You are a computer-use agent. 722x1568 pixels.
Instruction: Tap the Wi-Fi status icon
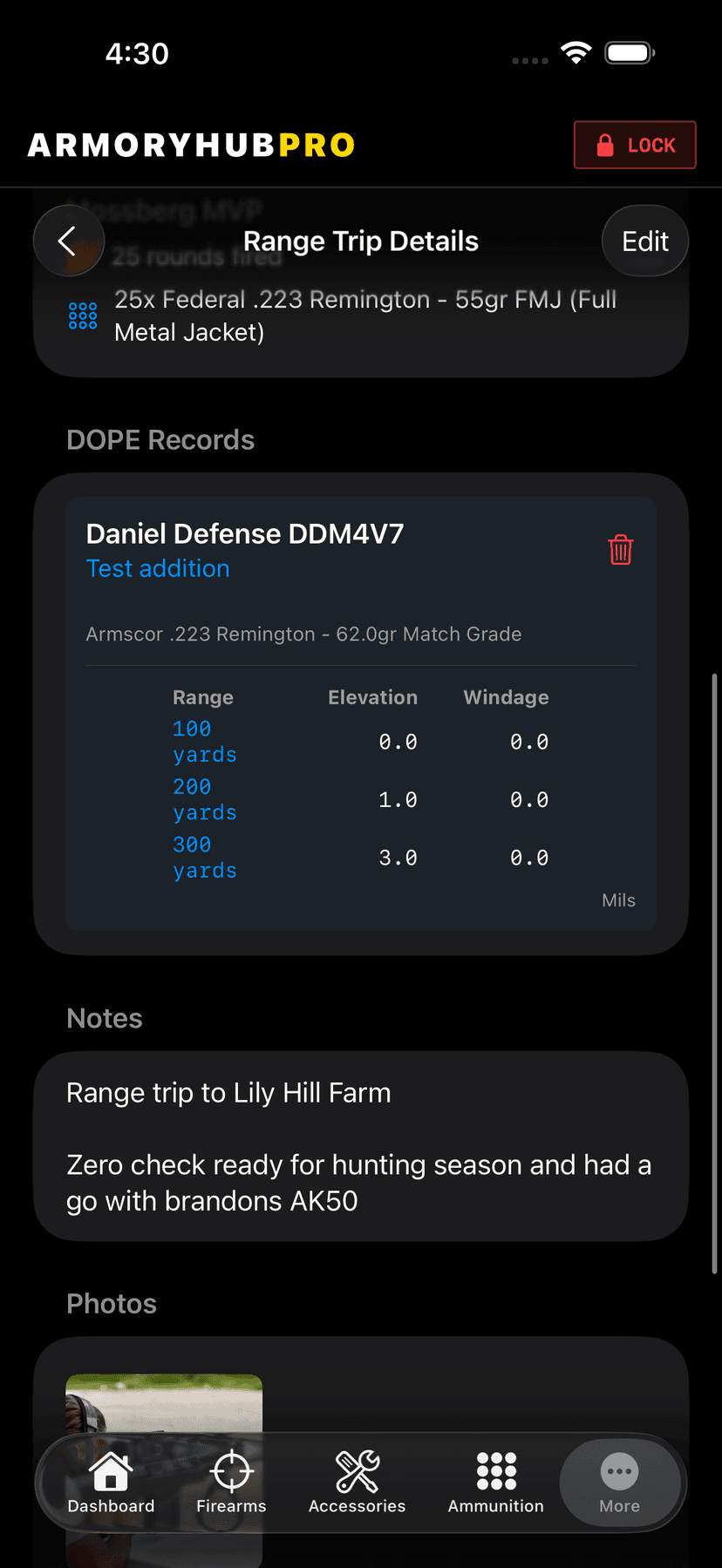(576, 53)
